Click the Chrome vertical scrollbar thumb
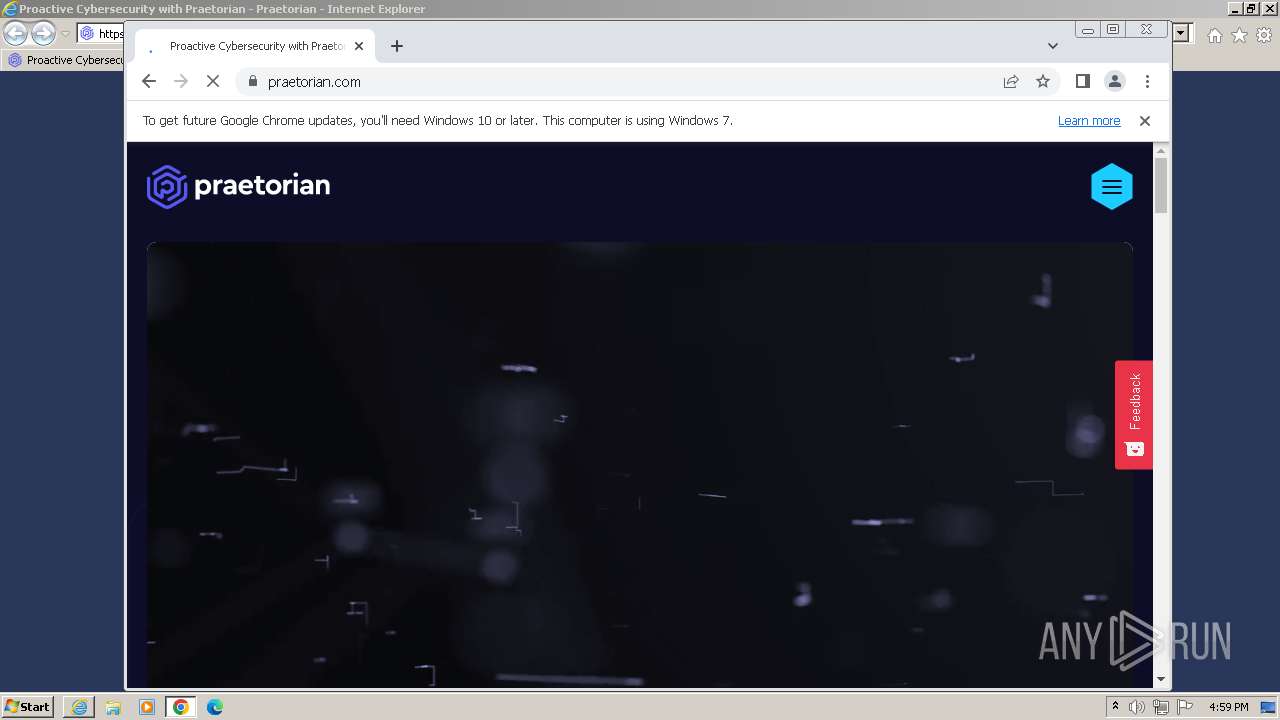This screenshot has width=1280, height=720. (x=1161, y=186)
